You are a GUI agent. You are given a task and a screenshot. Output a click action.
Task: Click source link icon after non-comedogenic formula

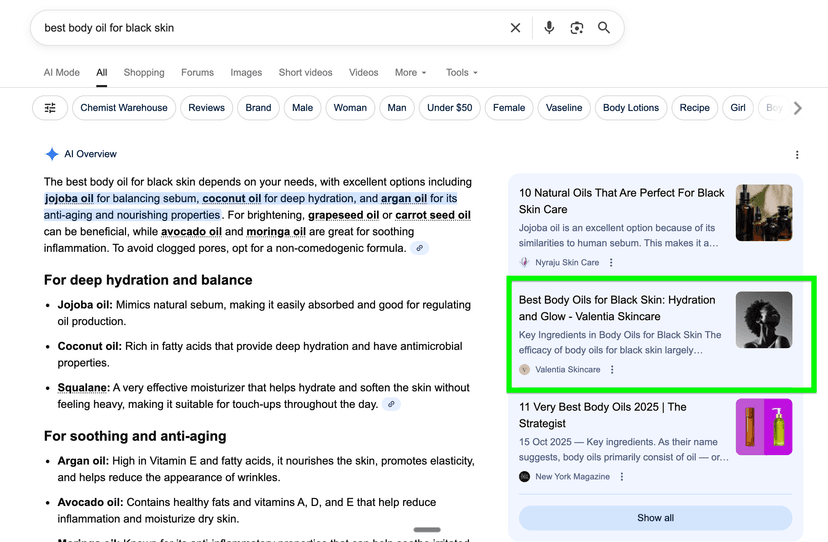pyautogui.click(x=420, y=248)
